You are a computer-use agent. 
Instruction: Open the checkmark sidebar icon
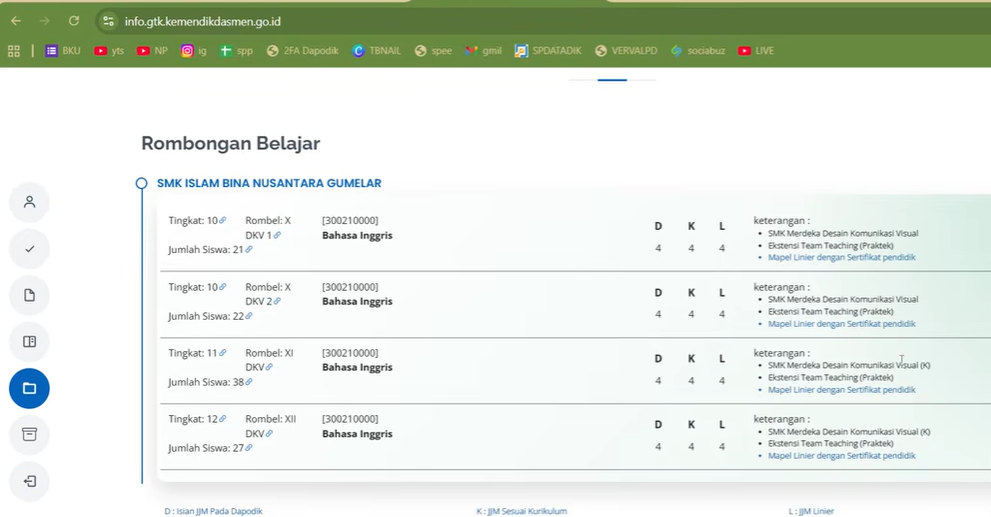[29, 249]
